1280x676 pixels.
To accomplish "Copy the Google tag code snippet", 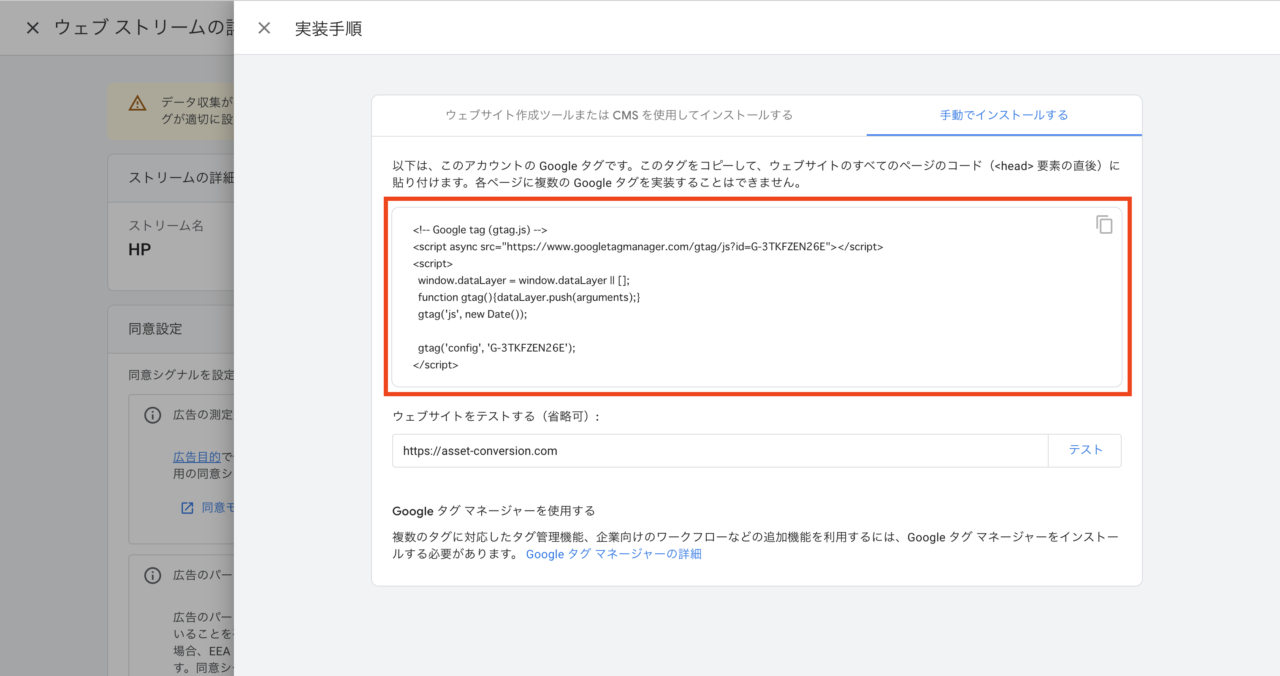I will pos(1104,225).
